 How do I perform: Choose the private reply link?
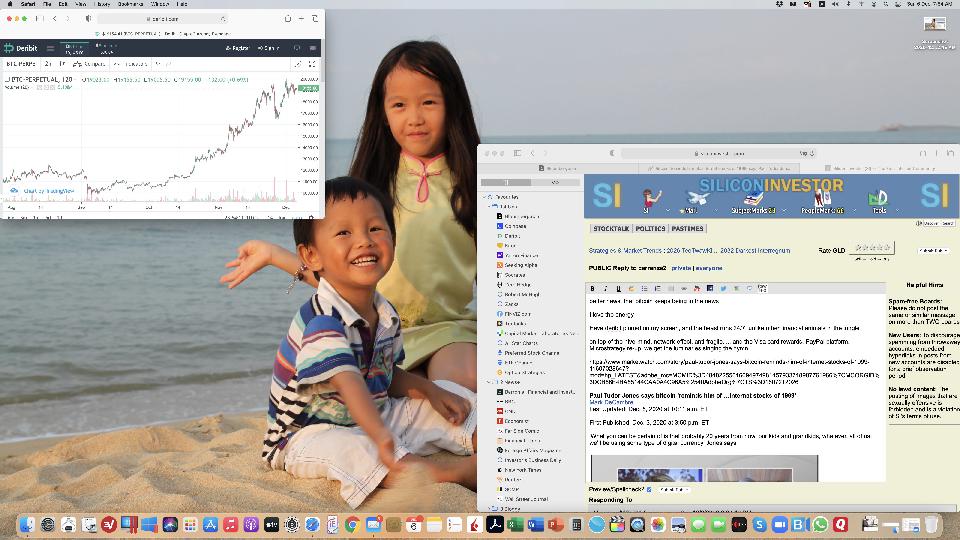(681, 268)
